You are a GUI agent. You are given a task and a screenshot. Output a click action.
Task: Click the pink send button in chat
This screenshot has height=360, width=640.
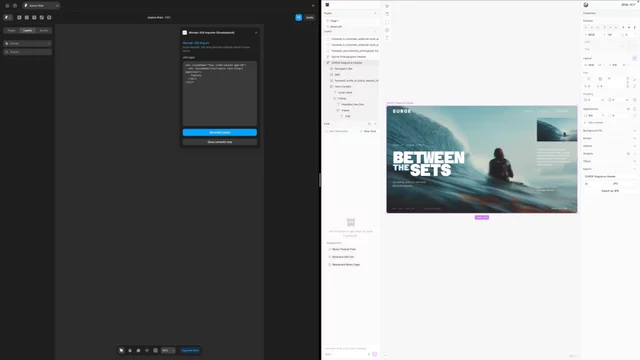375,354
